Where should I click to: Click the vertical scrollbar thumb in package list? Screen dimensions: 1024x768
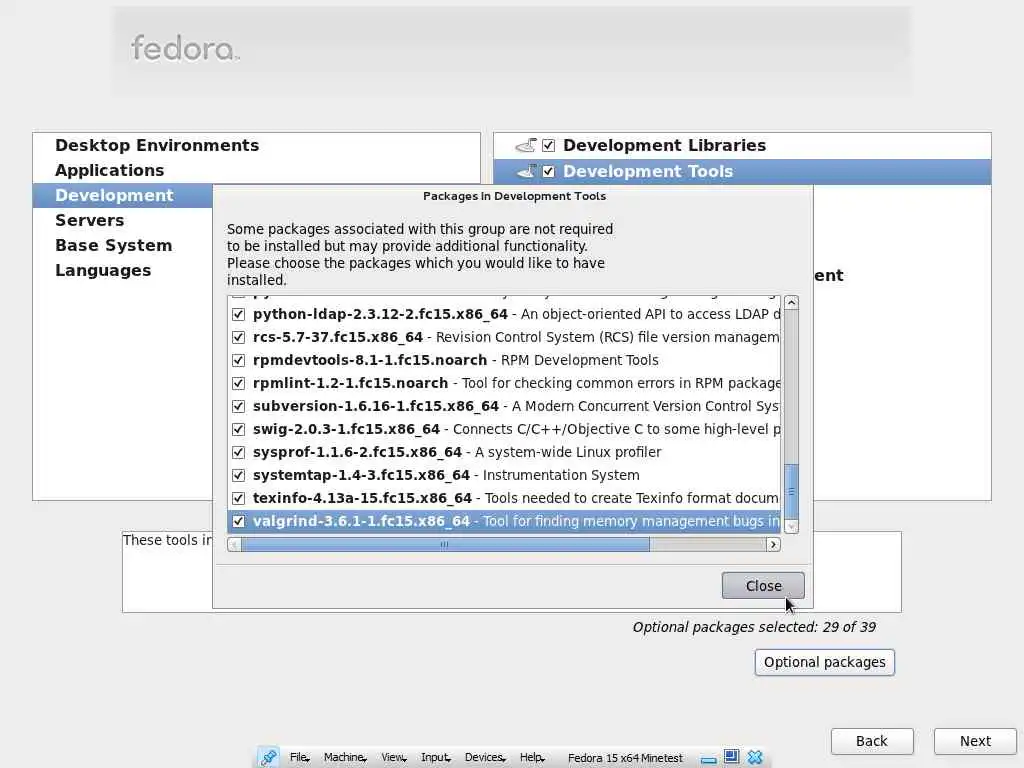791,491
